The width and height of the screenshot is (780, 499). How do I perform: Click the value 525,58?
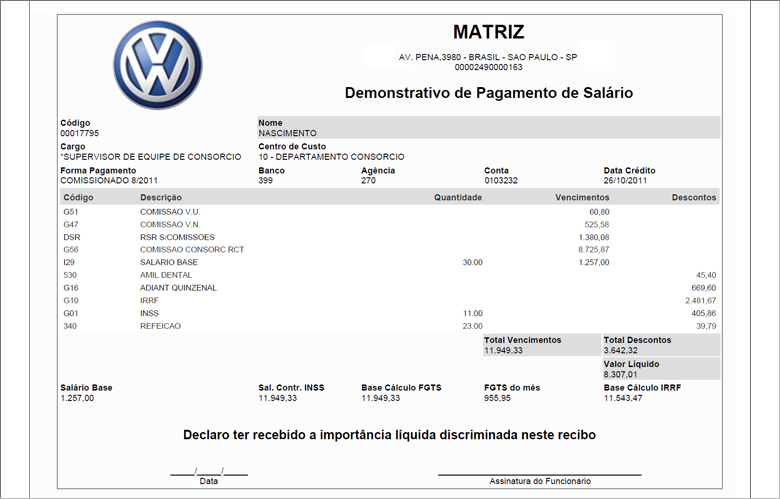tap(597, 225)
